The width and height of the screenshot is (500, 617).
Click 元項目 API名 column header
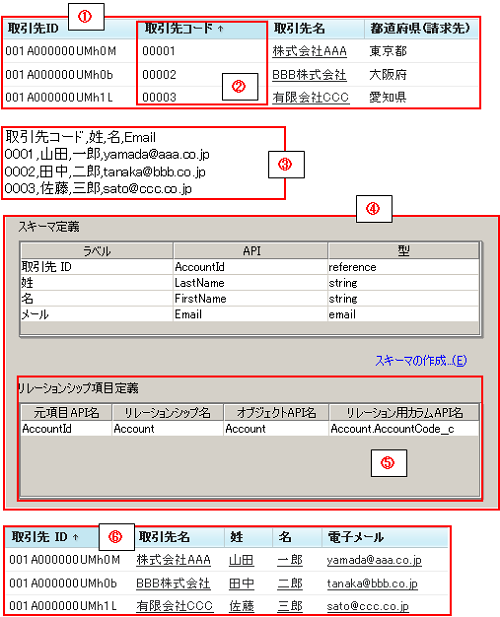pos(66,412)
